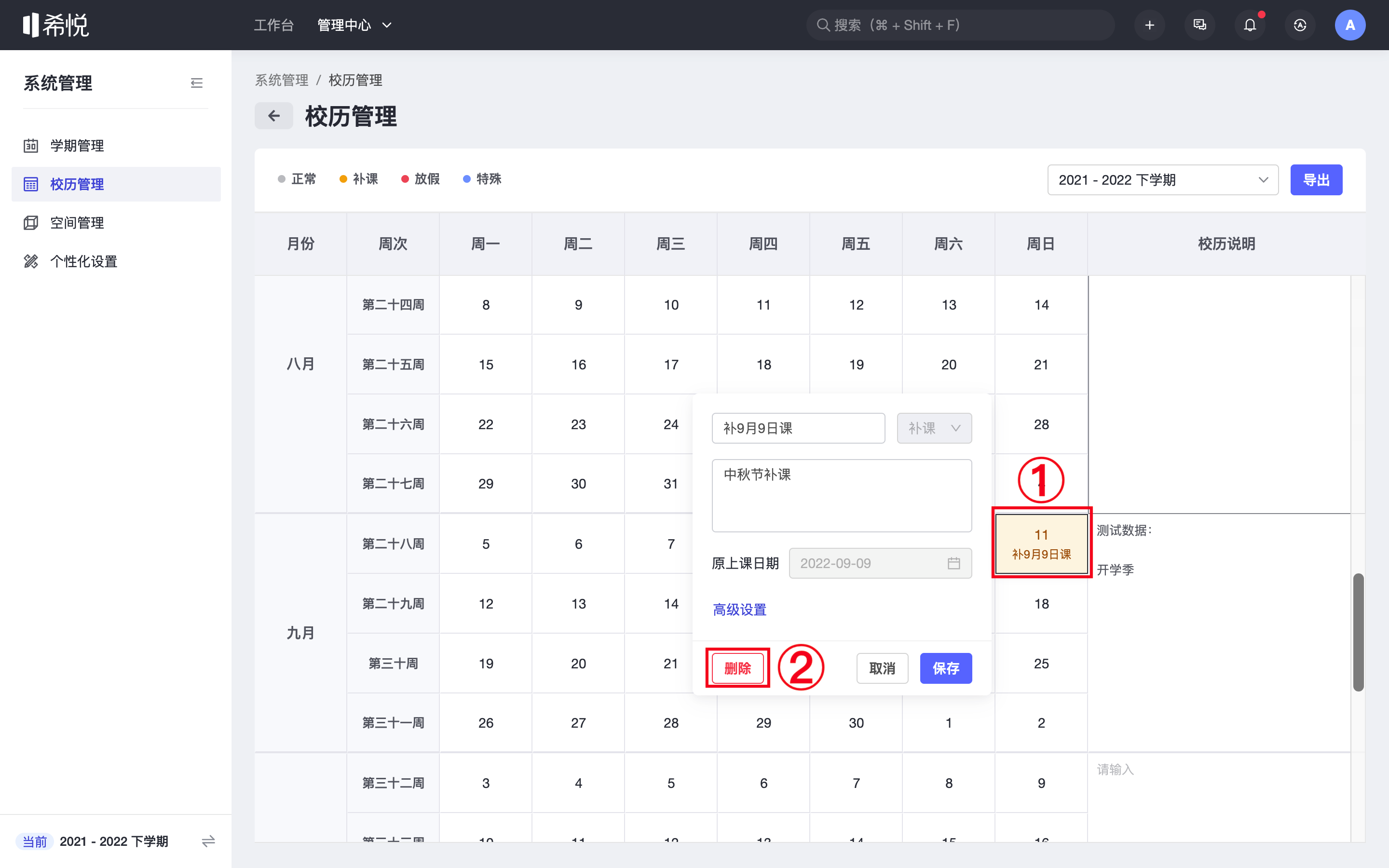The width and height of the screenshot is (1389, 868).
Task: Click the 空间管理 cube icon
Action: point(31,223)
